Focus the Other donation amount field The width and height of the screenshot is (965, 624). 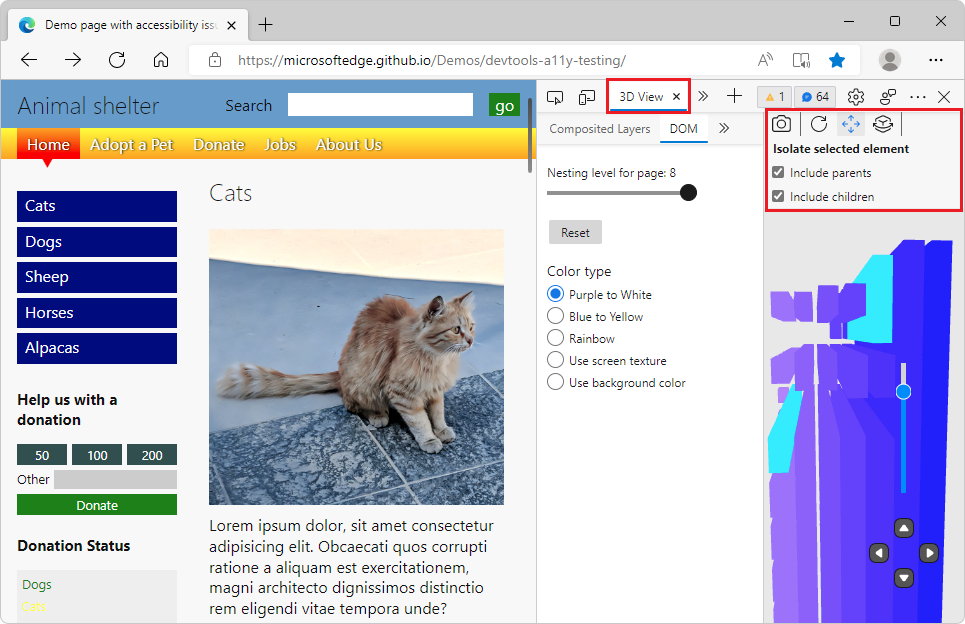(x=116, y=479)
